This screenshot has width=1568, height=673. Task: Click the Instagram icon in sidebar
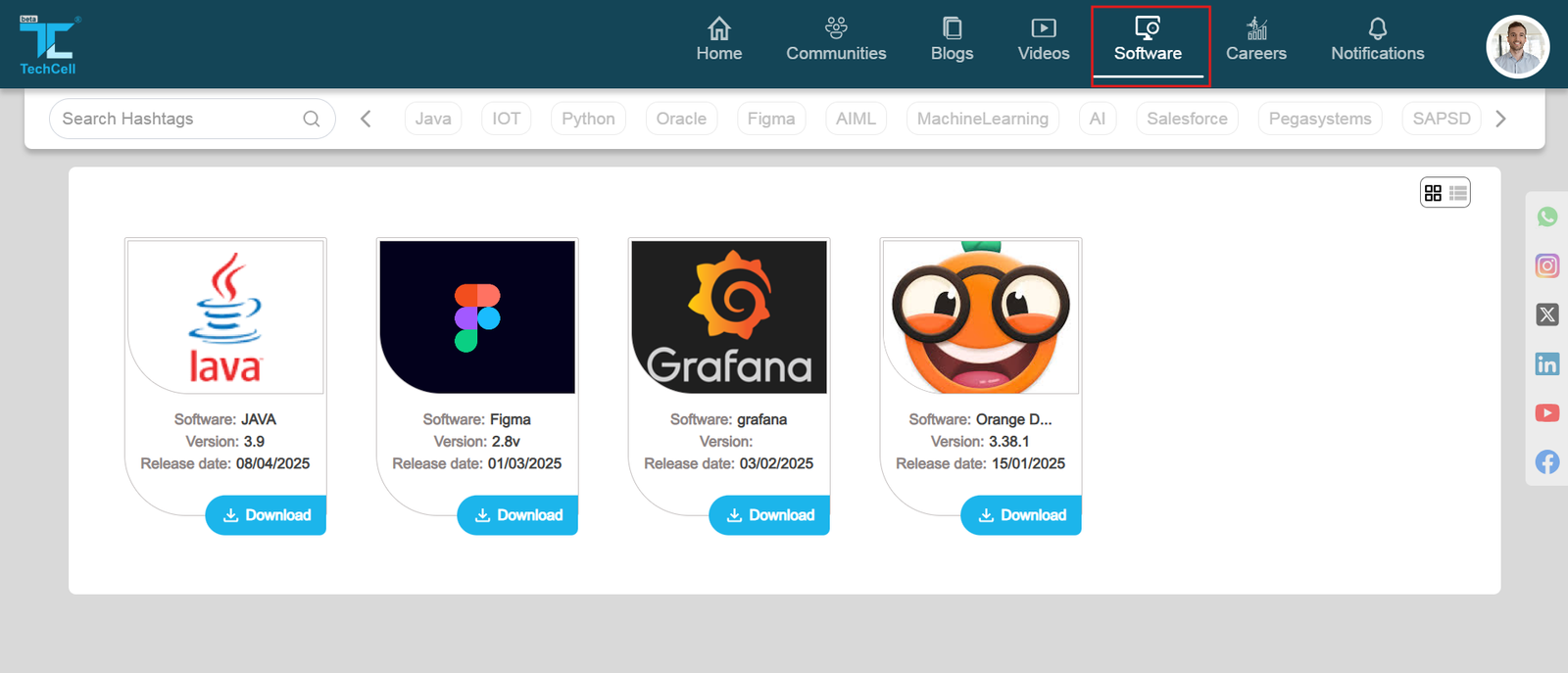[1546, 265]
